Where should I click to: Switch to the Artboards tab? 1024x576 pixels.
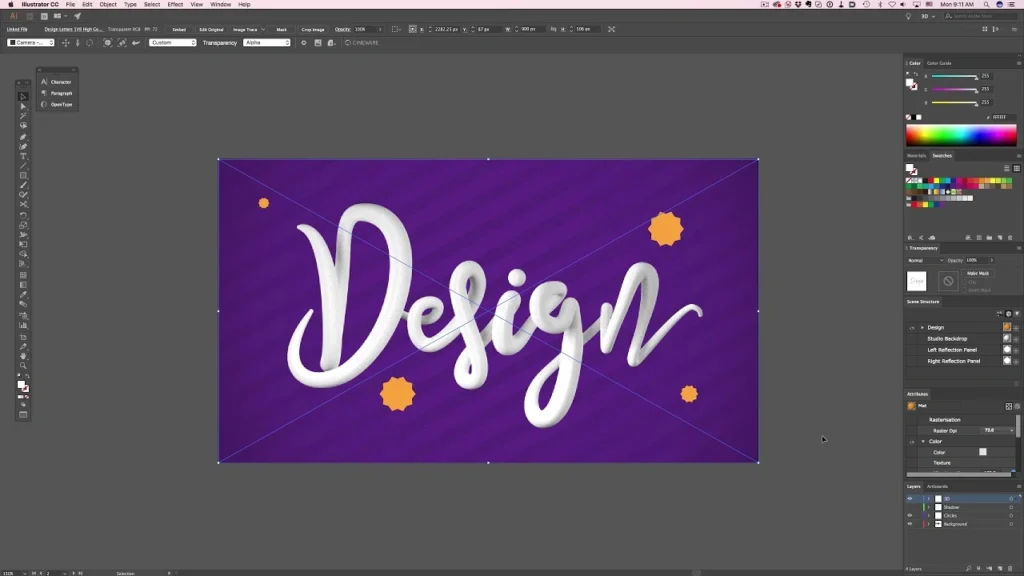[x=937, y=486]
